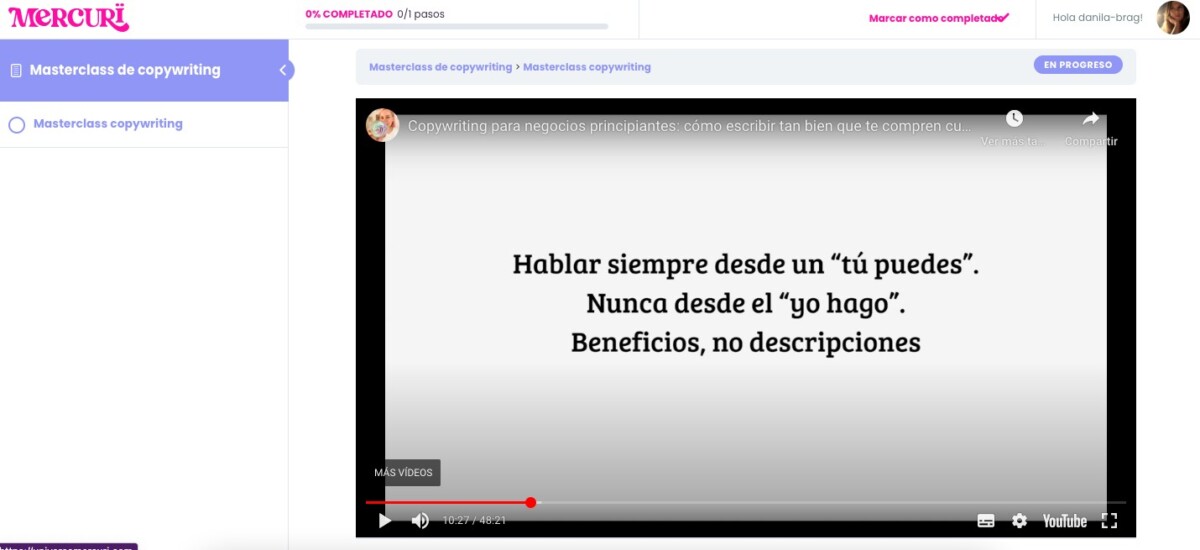This screenshot has height=550, width=1200.
Task: Click the Compartir share arrow icon
Action: point(1090,119)
